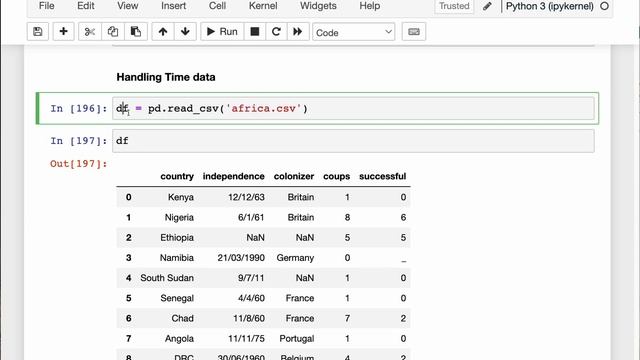Click the Out[197] output prompt

coord(78,164)
